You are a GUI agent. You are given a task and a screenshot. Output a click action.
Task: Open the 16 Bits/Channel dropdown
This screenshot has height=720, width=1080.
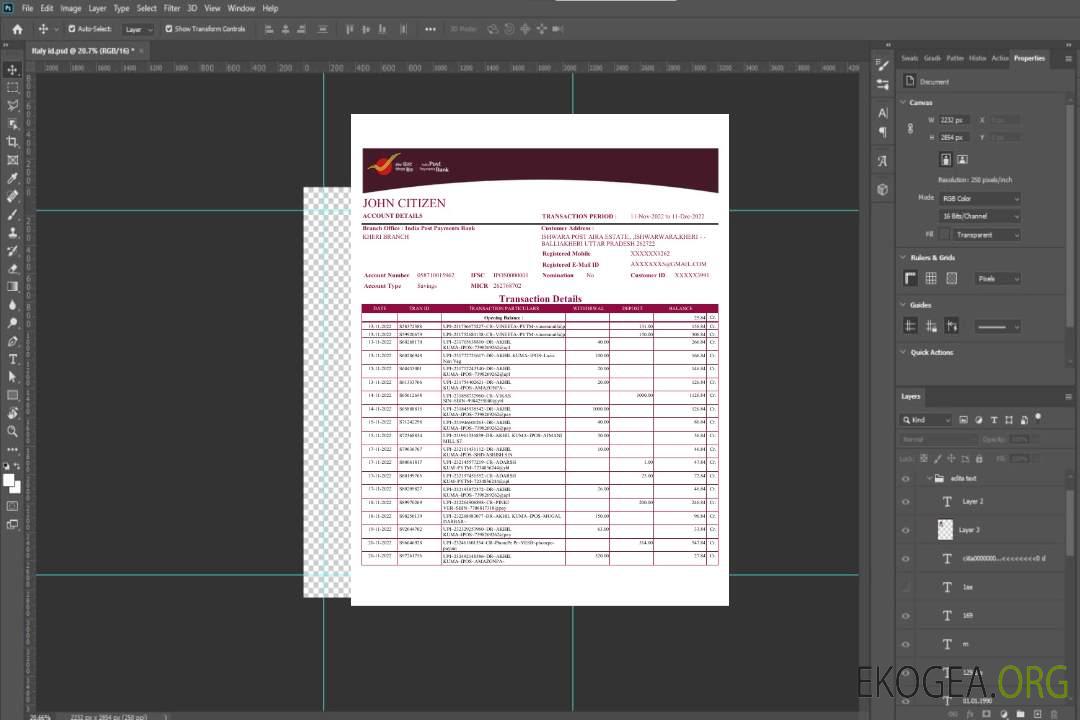(x=979, y=216)
